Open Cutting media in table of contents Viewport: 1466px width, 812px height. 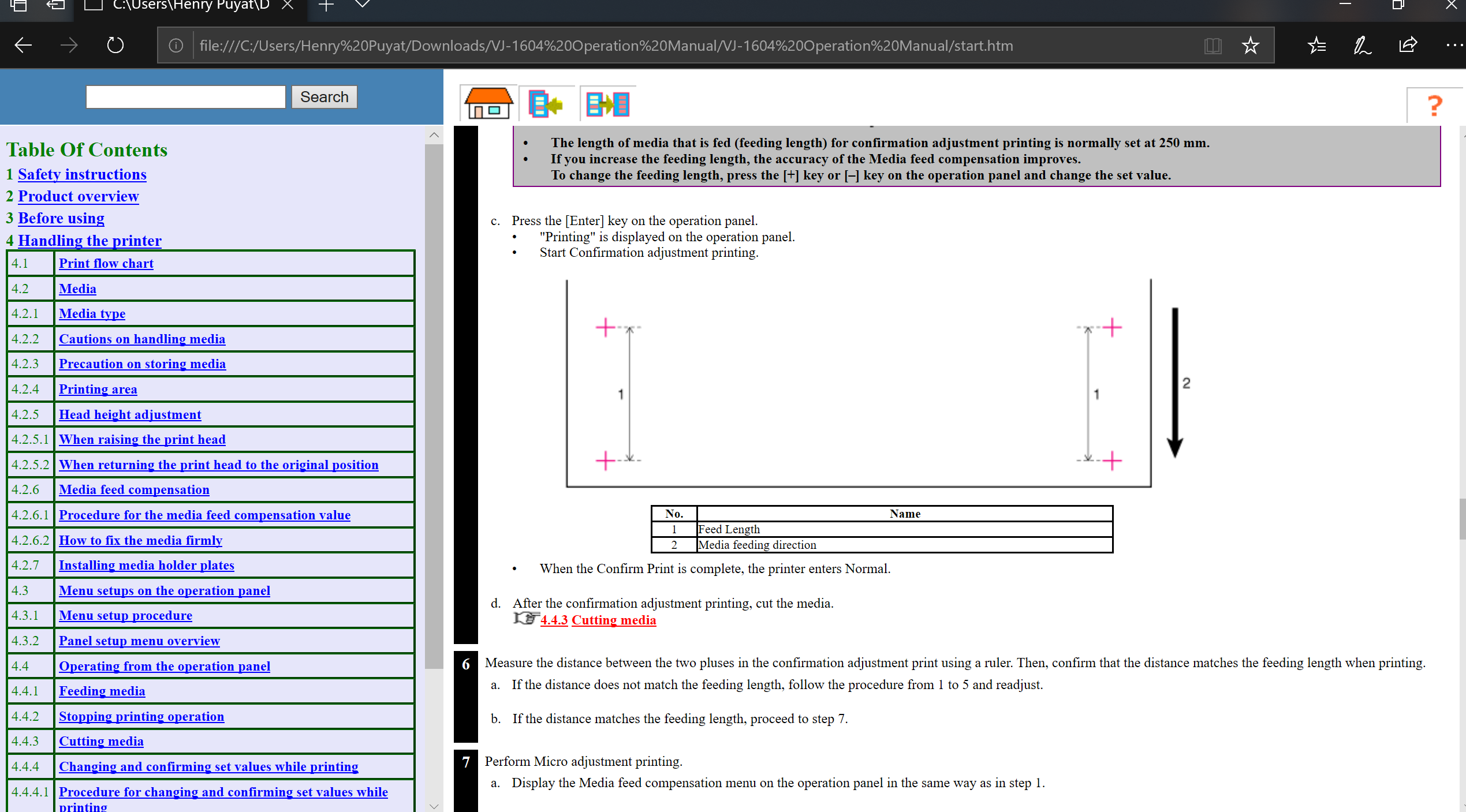click(101, 741)
